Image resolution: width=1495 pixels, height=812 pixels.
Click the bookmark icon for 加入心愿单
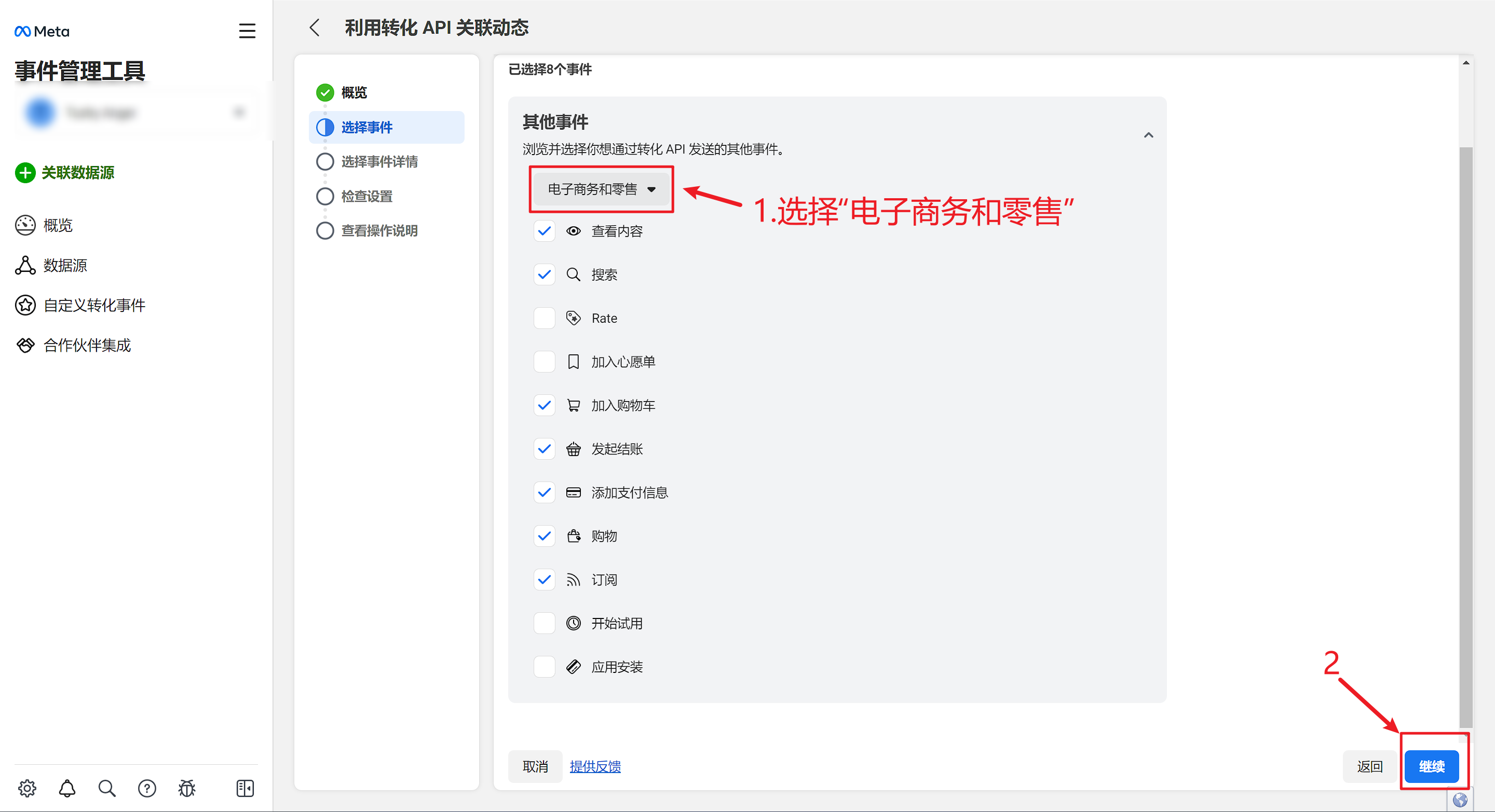pyautogui.click(x=574, y=361)
